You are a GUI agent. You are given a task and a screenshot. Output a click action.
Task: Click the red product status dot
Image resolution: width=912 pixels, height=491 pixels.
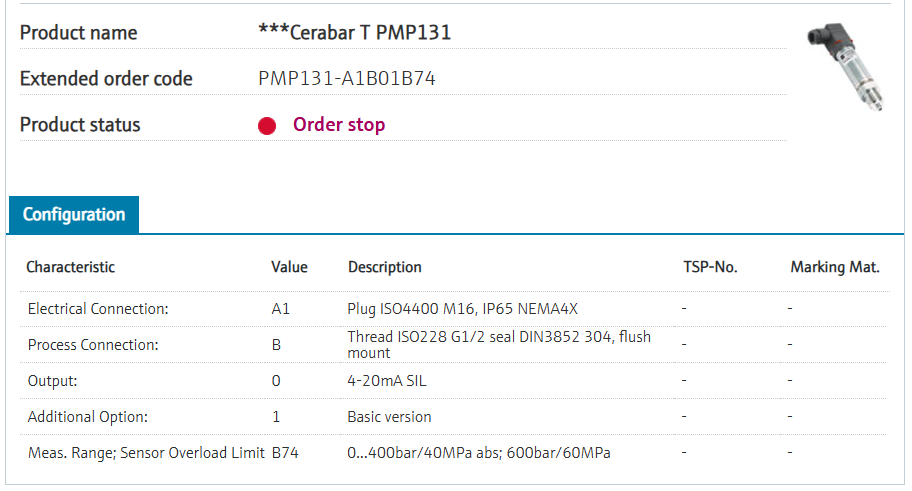click(267, 126)
